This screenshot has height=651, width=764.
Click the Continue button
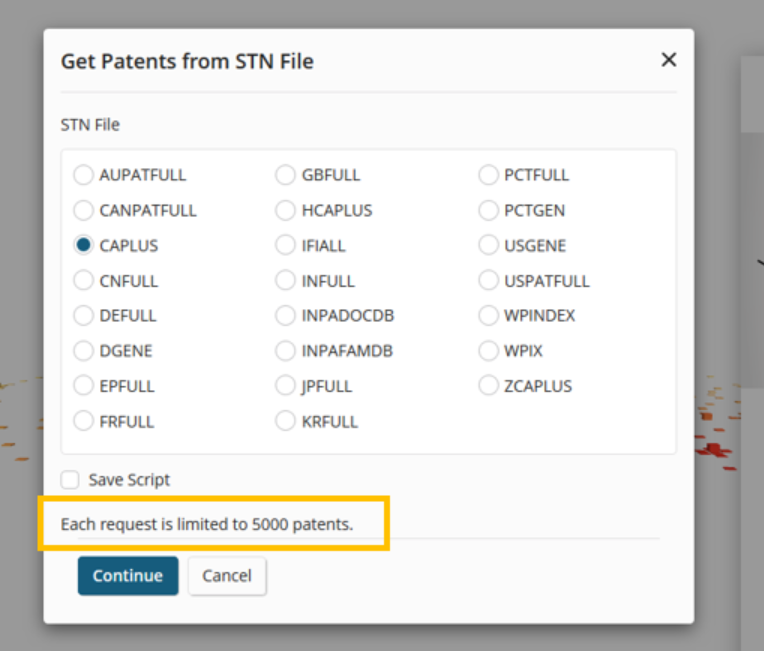tap(128, 576)
